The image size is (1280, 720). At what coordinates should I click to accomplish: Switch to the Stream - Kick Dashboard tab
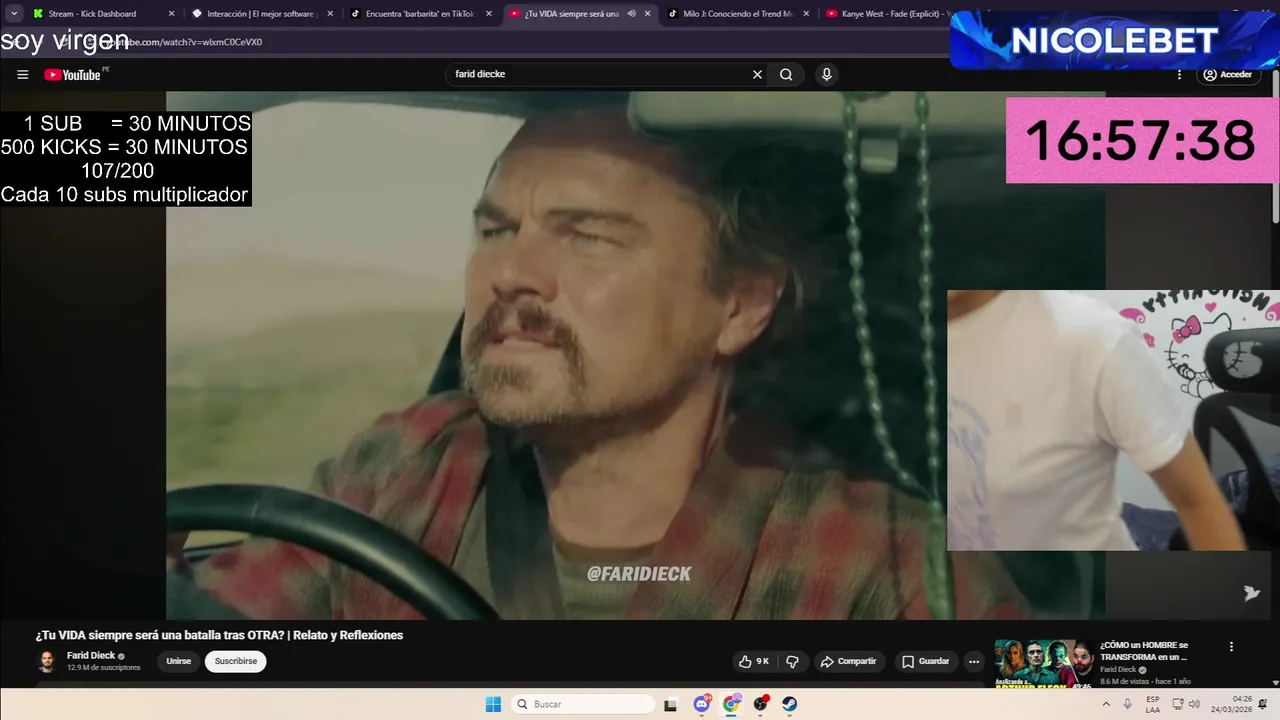pos(92,14)
